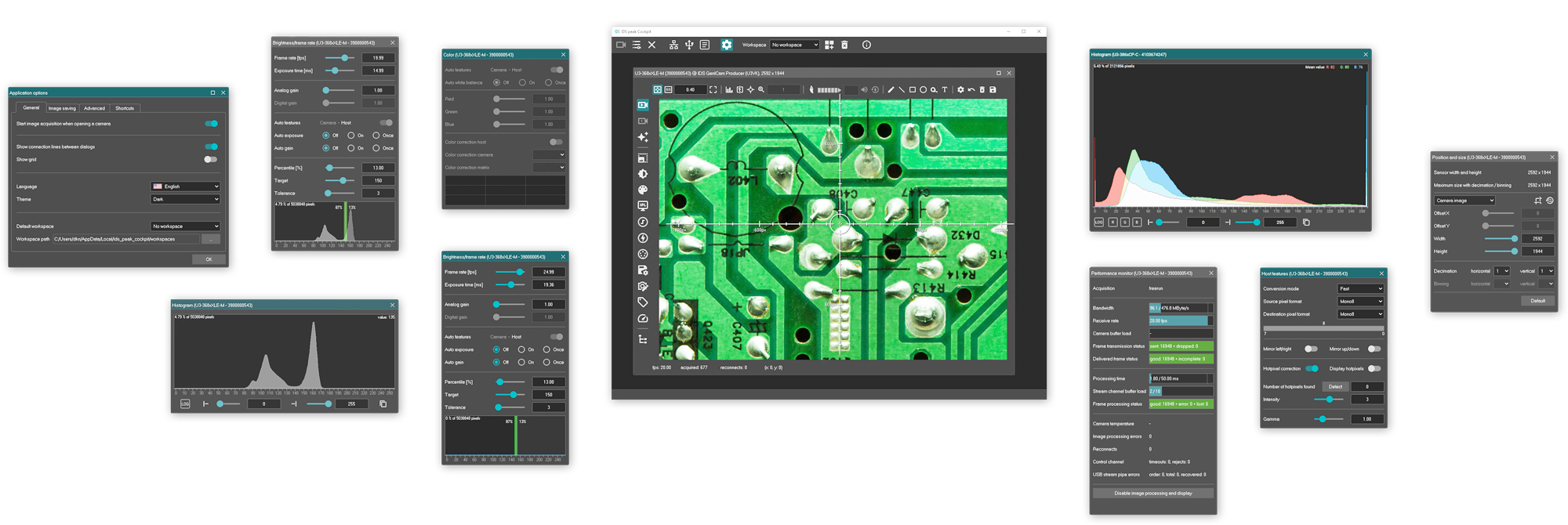Enable Display hotpixels toggle
This screenshot has width=1568, height=525.
(1374, 368)
